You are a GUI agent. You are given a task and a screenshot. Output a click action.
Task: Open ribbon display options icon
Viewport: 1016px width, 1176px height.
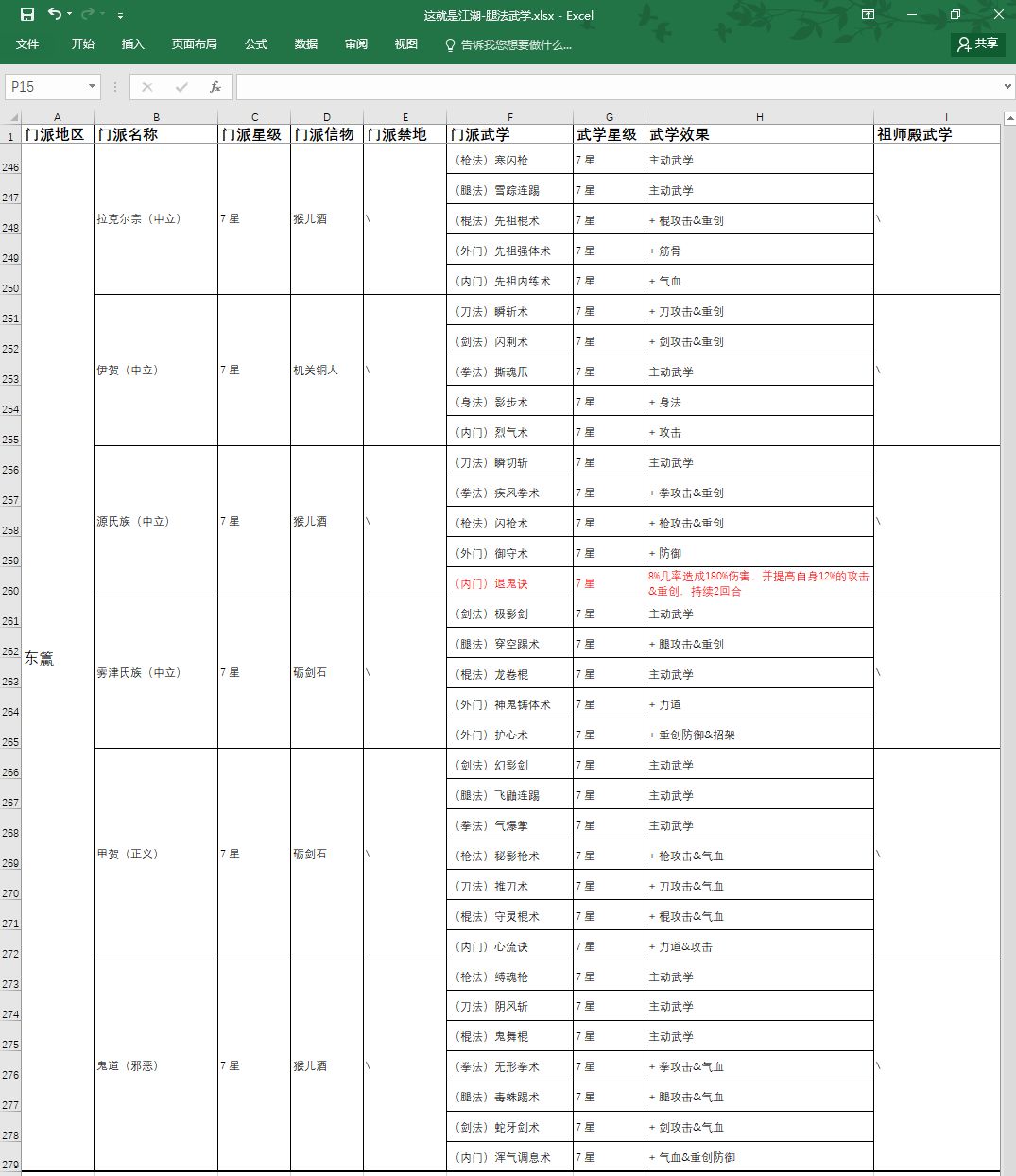868,14
